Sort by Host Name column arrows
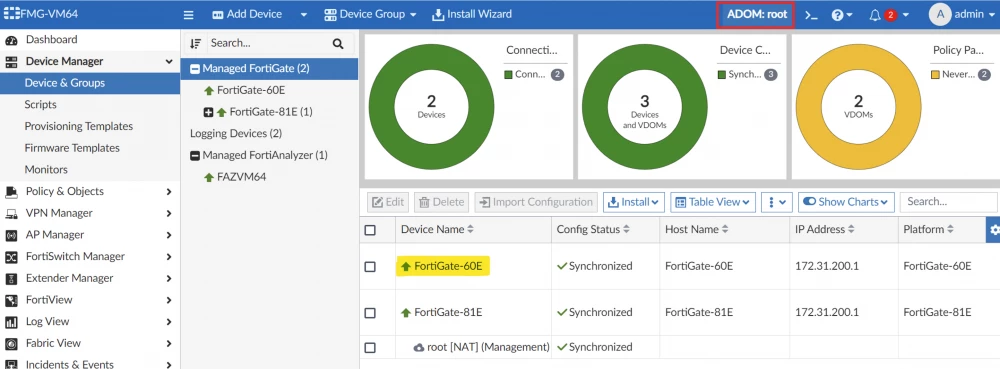 coord(725,229)
